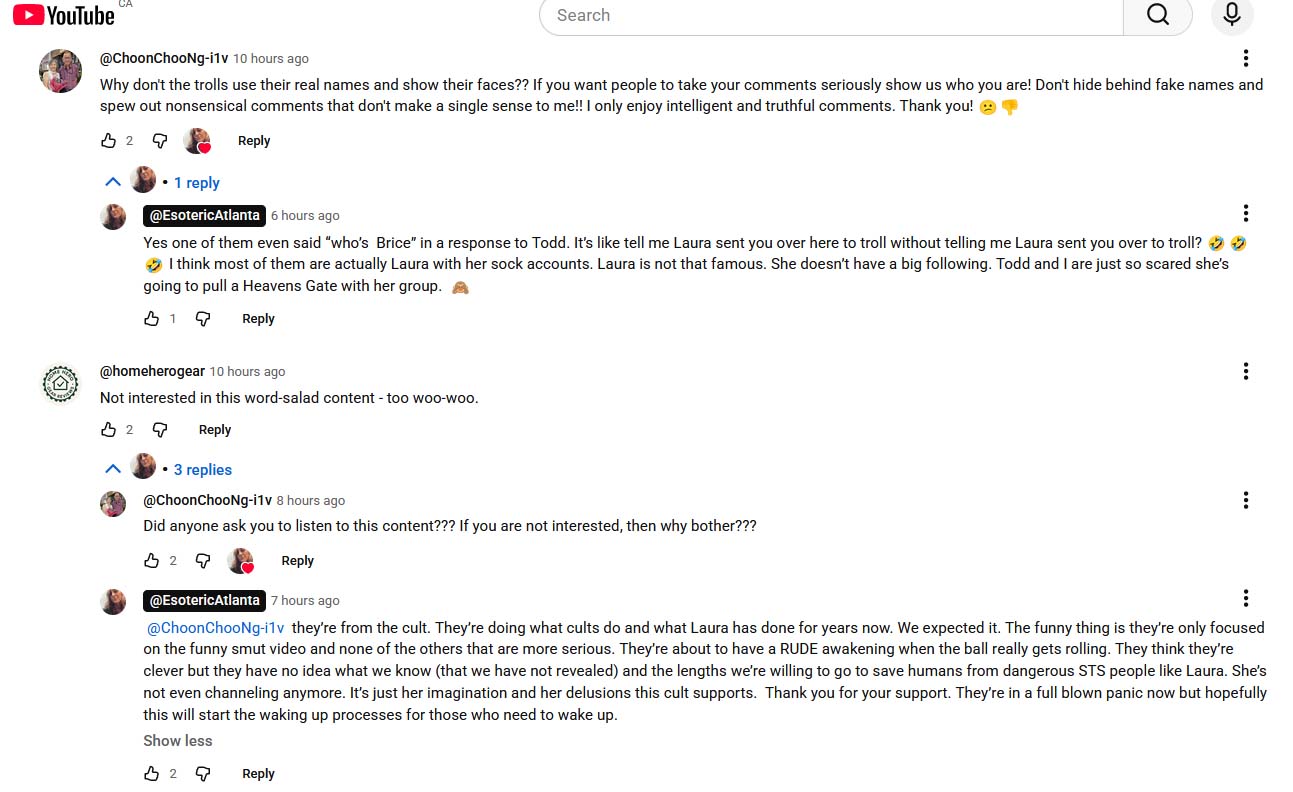This screenshot has width=1293, height=792.
Task: Click the magnifying glass search button
Action: pyautogui.click(x=1157, y=15)
